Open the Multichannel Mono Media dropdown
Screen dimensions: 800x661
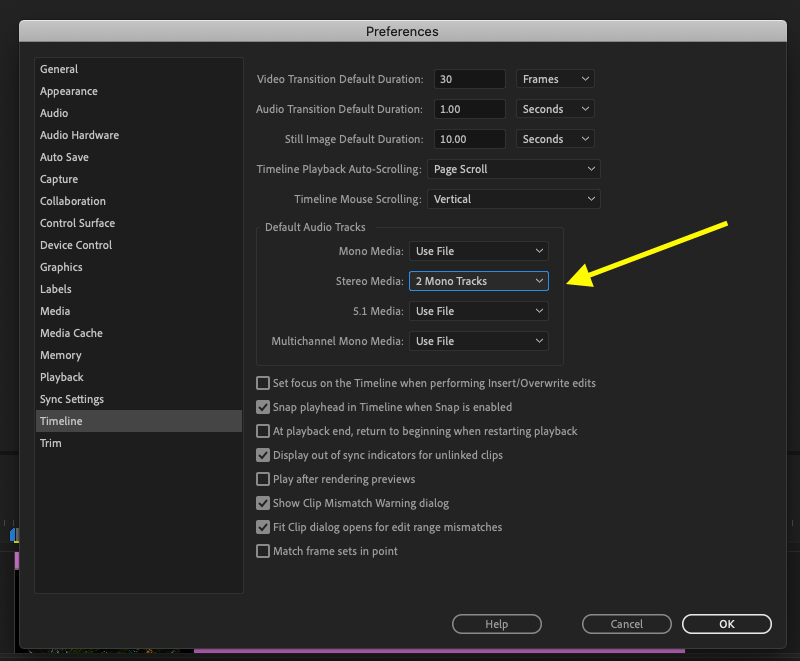point(478,341)
